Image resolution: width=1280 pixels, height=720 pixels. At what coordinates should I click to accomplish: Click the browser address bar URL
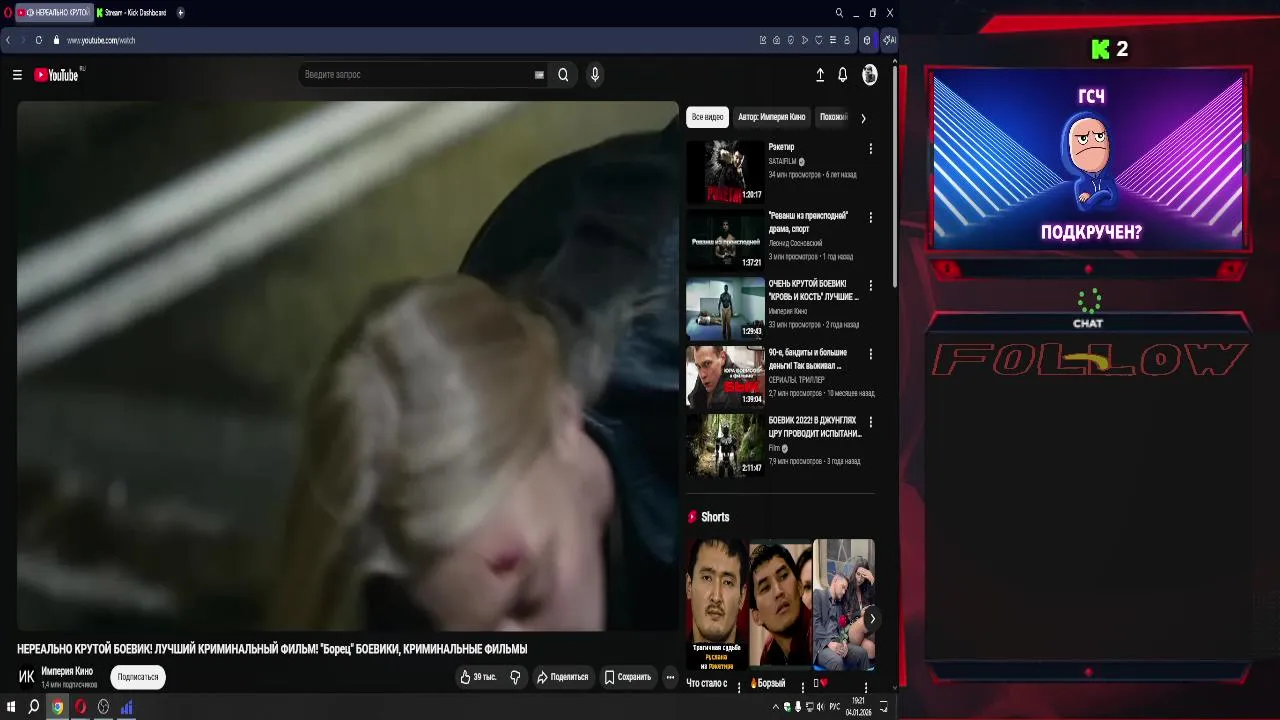[x=101, y=40]
